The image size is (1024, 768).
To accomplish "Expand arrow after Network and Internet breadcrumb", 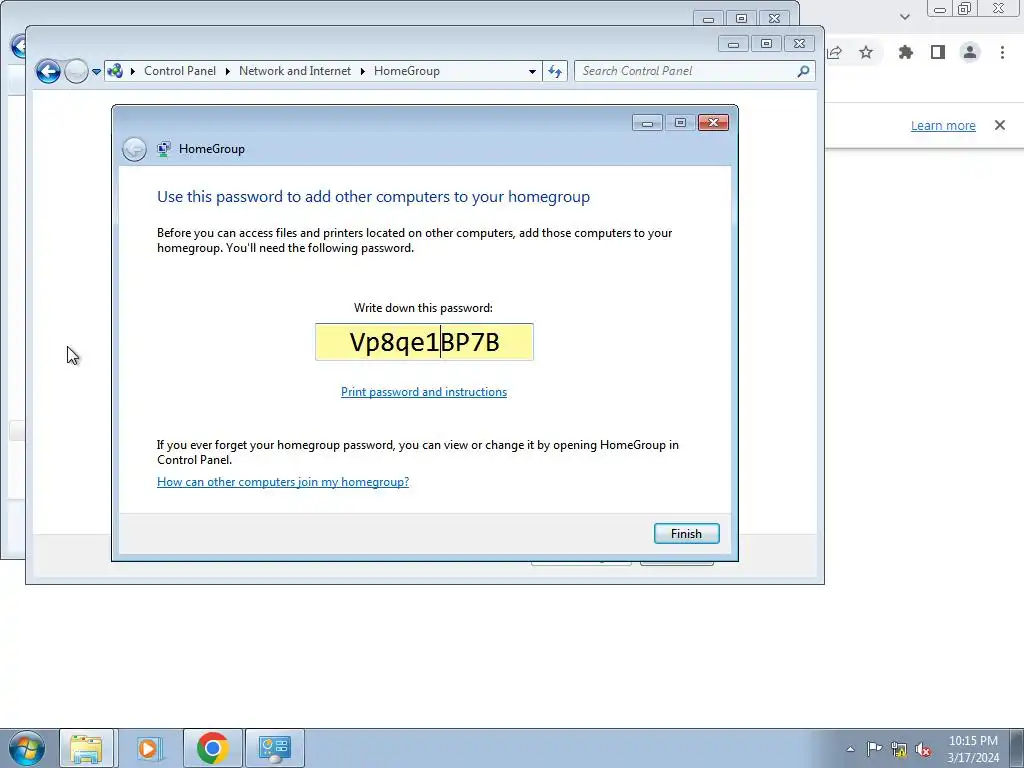I will click(x=363, y=71).
